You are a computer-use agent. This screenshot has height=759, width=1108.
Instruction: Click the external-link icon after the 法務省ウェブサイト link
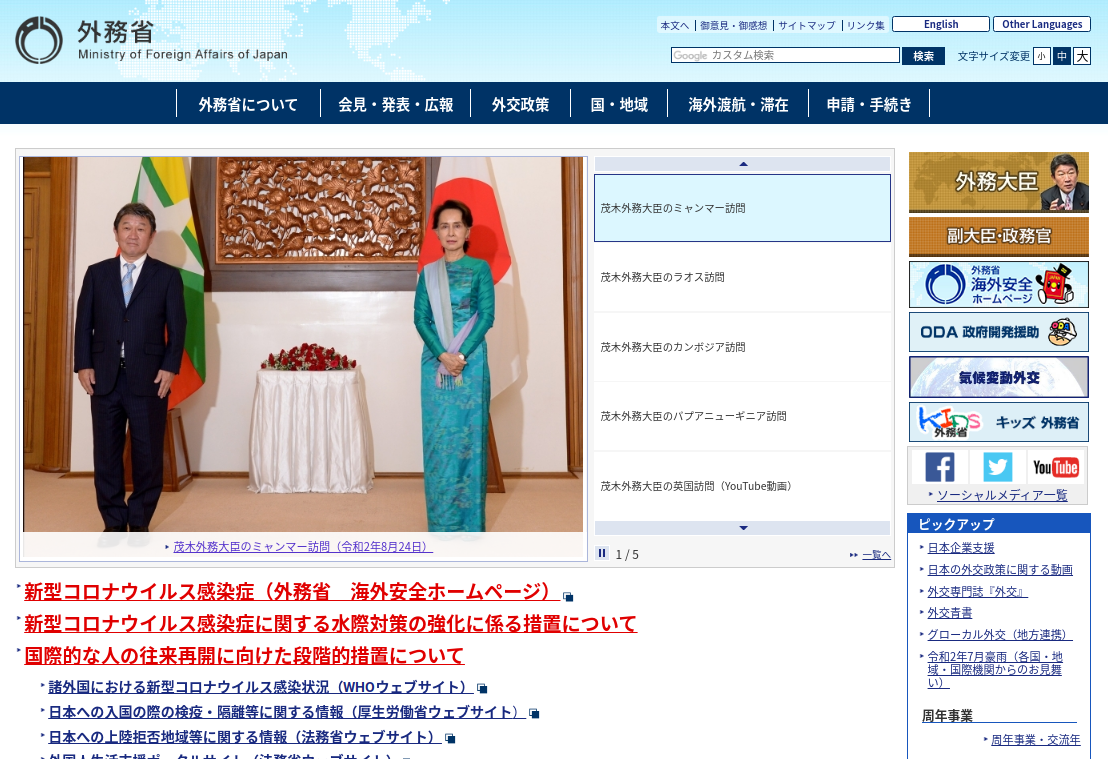450,739
